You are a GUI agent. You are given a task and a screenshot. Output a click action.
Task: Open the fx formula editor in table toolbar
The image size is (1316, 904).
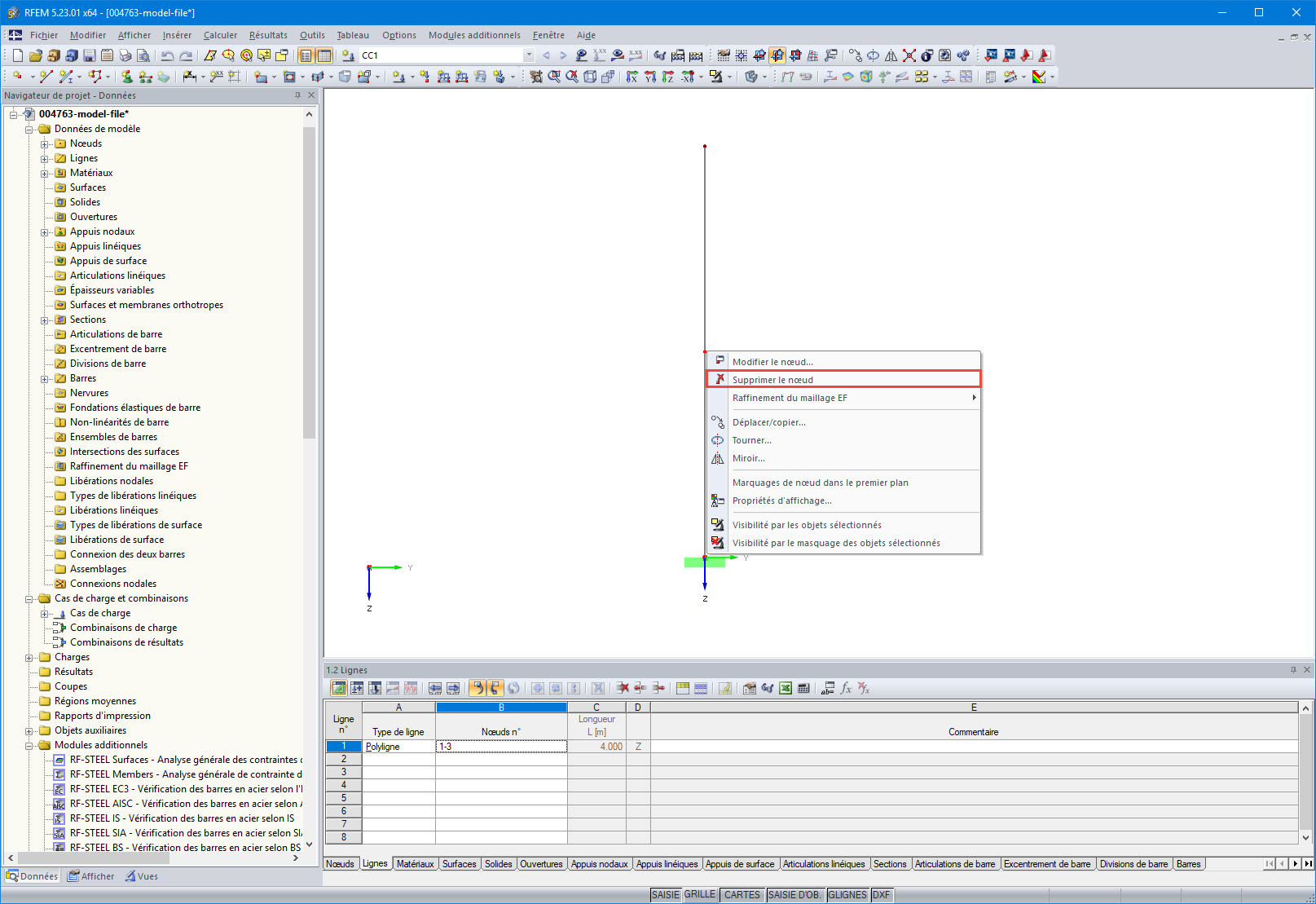pyautogui.click(x=846, y=688)
